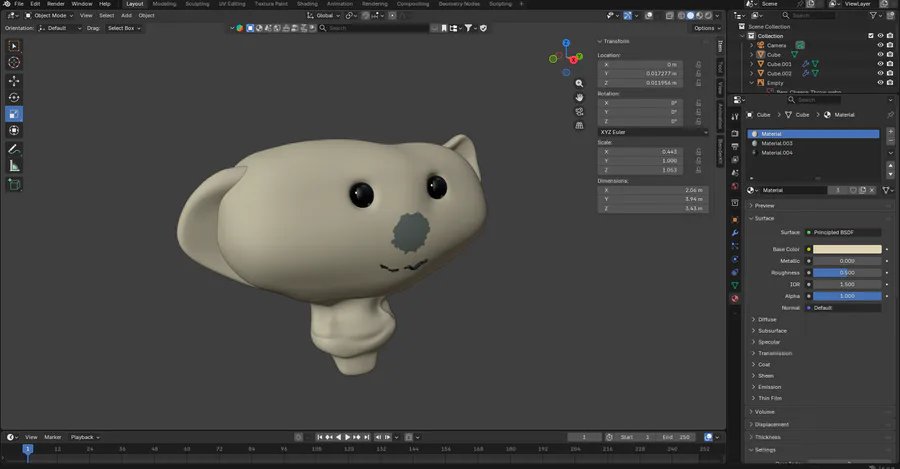Activate the Rotate tool
900x469 pixels.
point(15,97)
